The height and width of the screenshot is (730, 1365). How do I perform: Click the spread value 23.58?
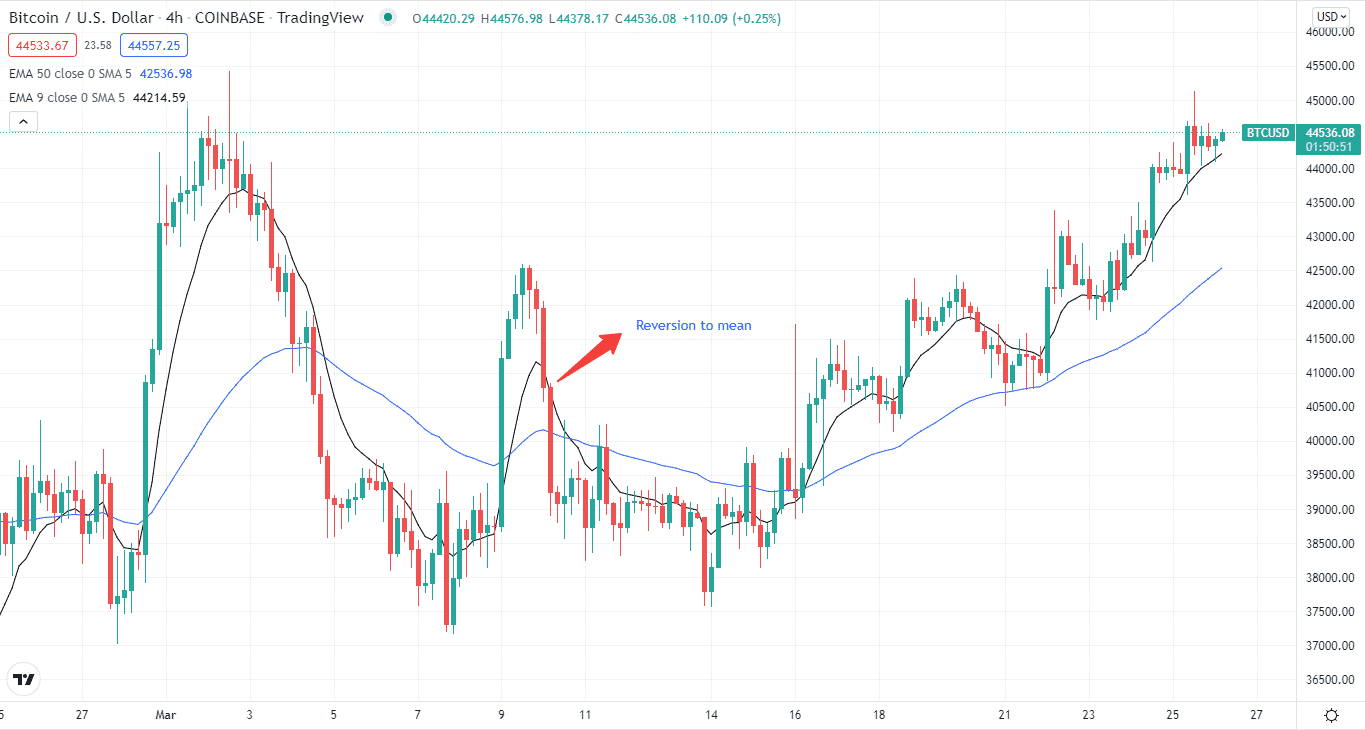tap(98, 45)
